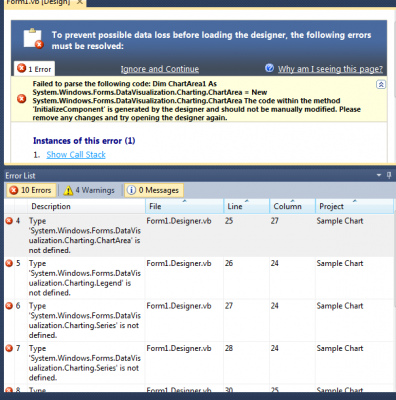Click Sample Chart project in error 5 row
This screenshot has width=396, height=400.
click(x=340, y=263)
